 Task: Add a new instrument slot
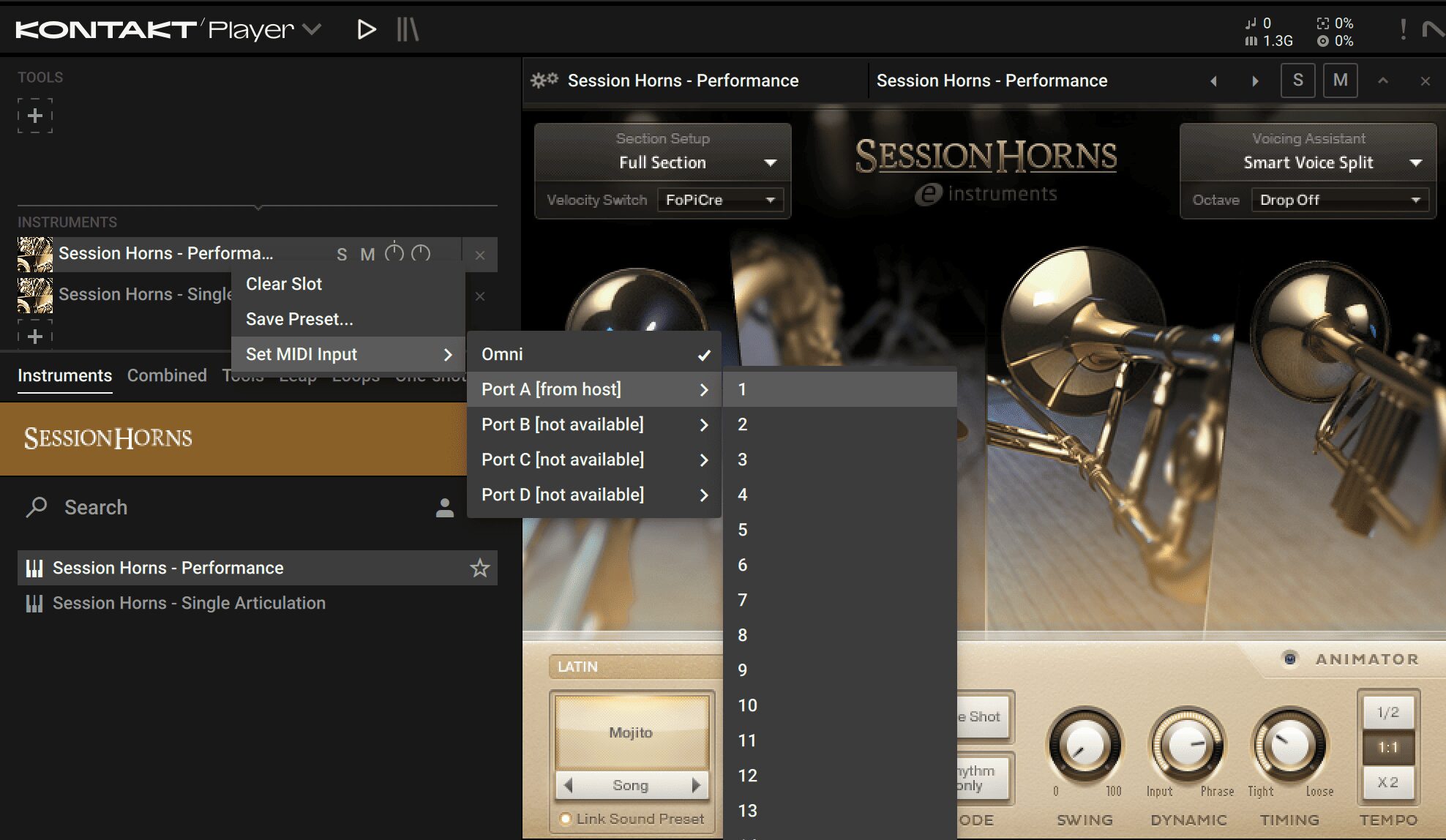point(35,336)
